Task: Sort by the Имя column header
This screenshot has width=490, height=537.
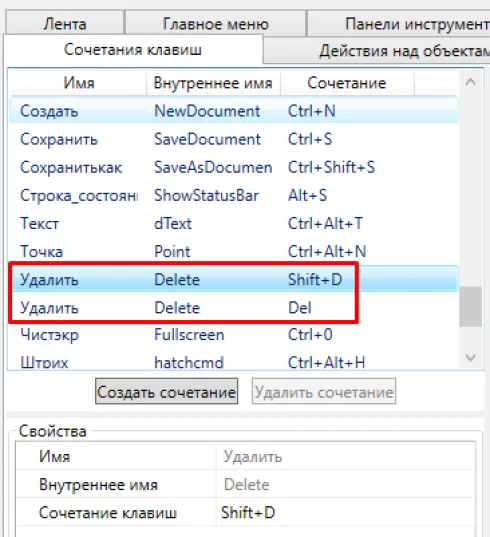Action: [79, 83]
